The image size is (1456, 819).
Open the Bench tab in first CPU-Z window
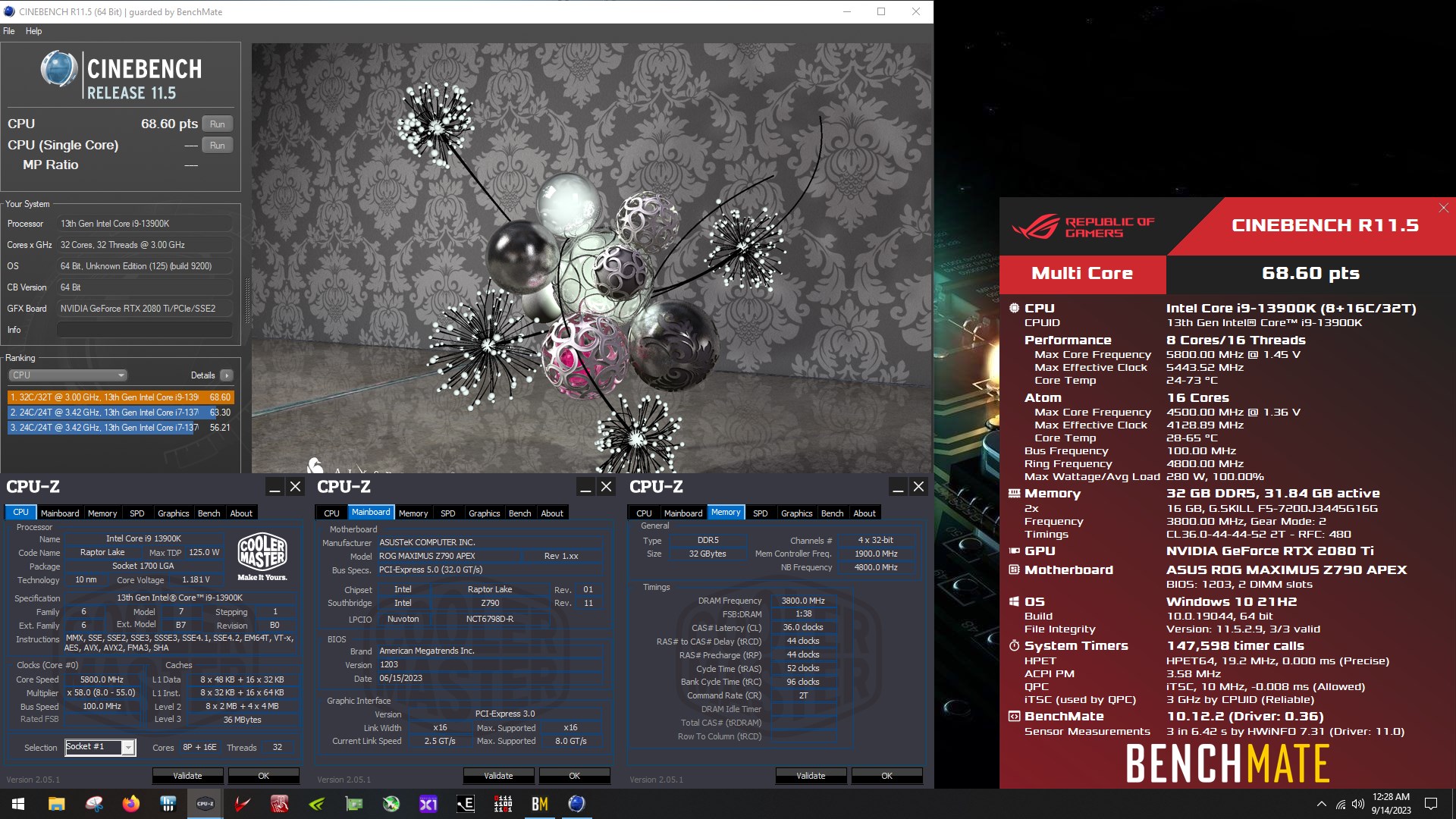[209, 513]
